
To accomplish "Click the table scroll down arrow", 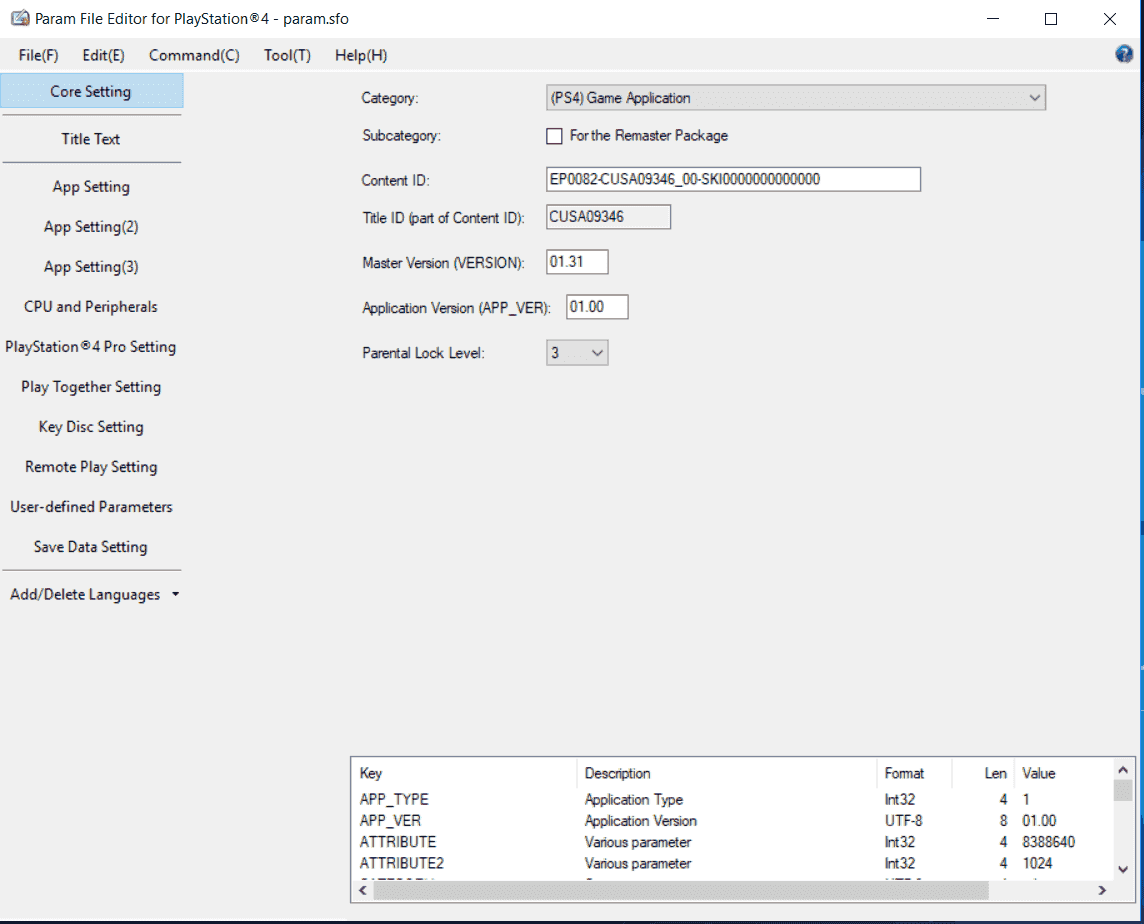I will click(1123, 869).
